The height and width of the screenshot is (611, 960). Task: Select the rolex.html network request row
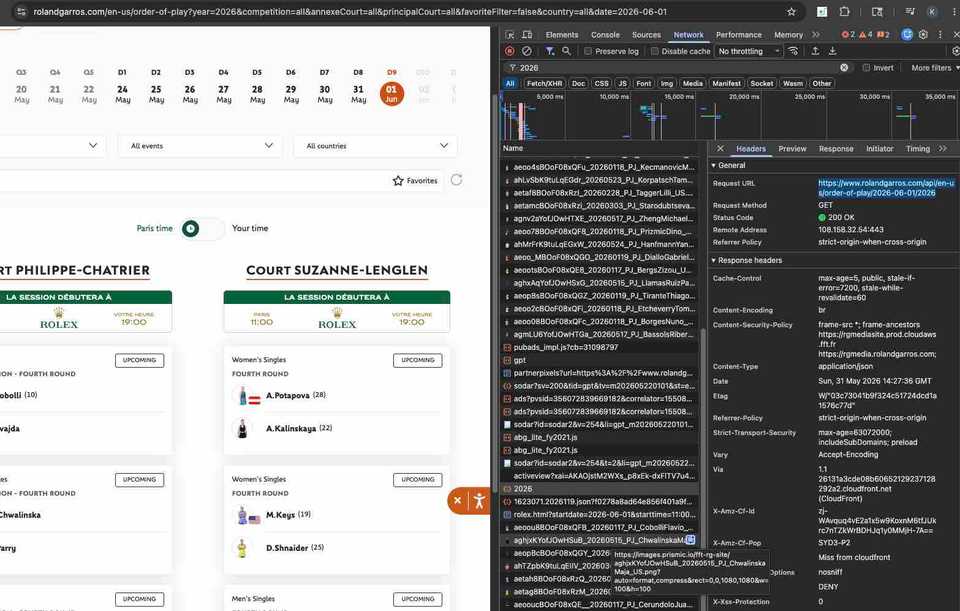[x=601, y=514]
